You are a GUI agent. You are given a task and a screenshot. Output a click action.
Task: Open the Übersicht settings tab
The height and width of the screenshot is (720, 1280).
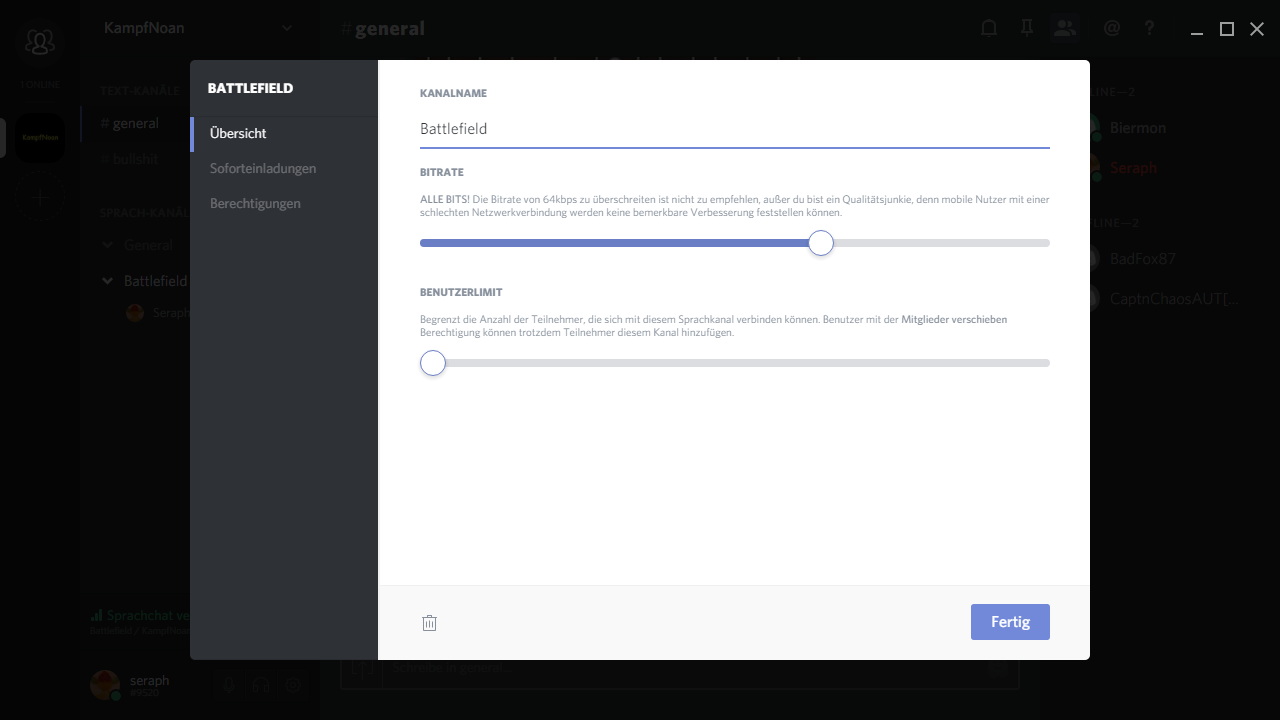pos(284,133)
